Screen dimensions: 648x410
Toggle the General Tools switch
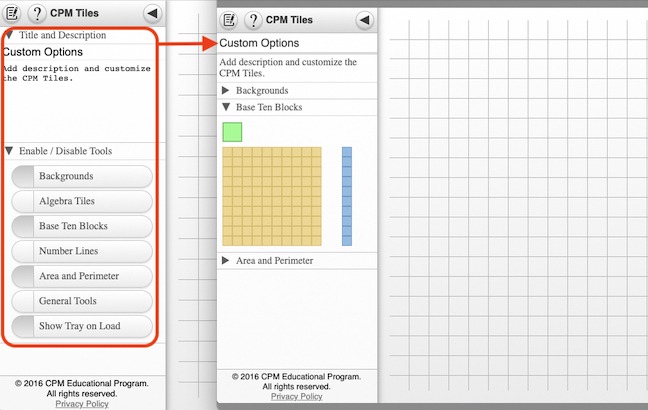tap(82, 301)
